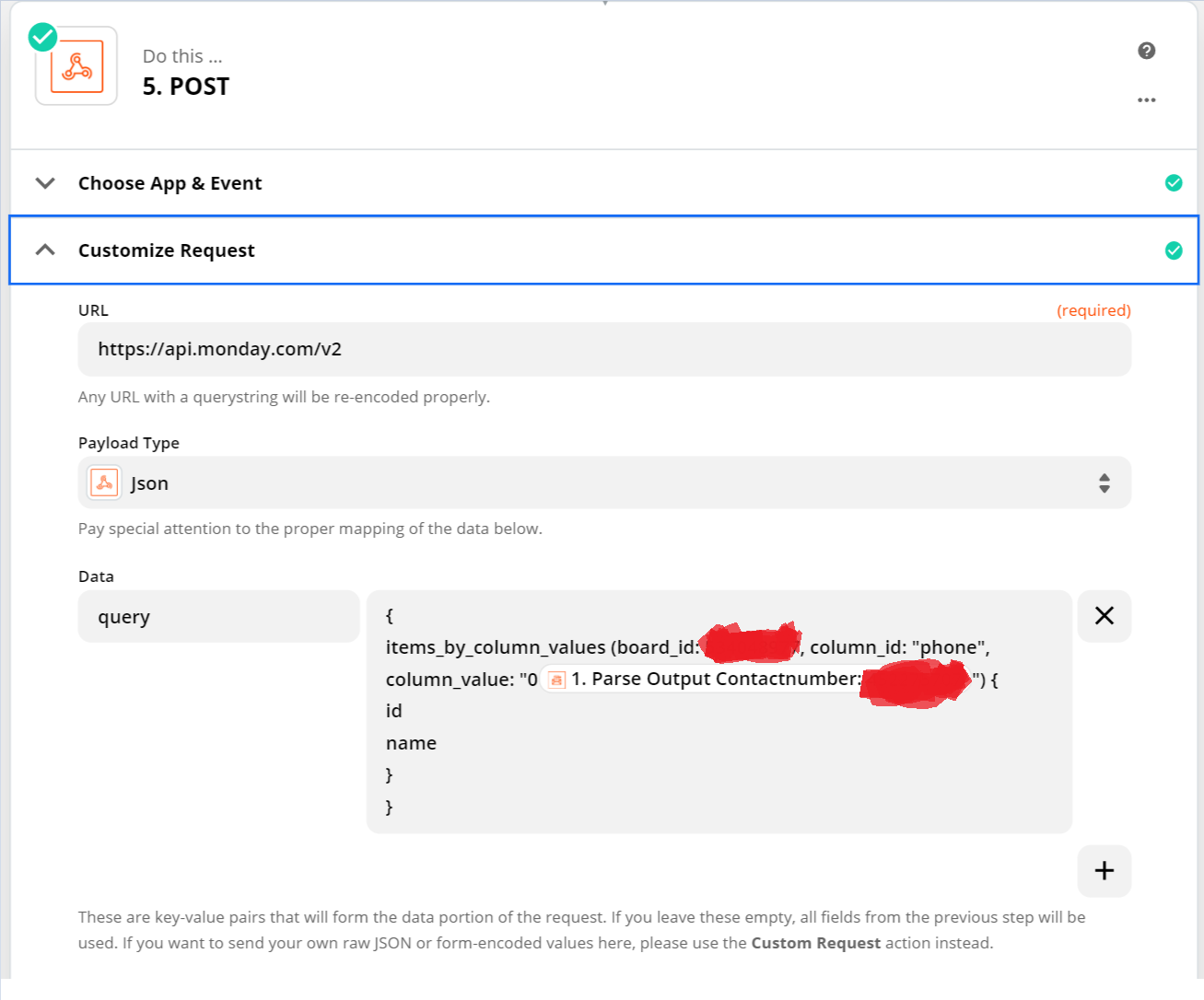Click the orange (required) label
The height and width of the screenshot is (1000, 1204).
1093,310
